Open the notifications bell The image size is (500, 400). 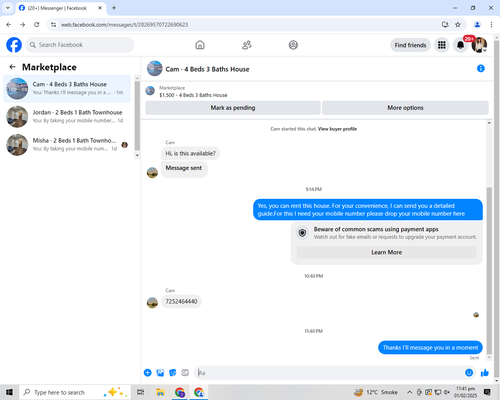(460, 45)
